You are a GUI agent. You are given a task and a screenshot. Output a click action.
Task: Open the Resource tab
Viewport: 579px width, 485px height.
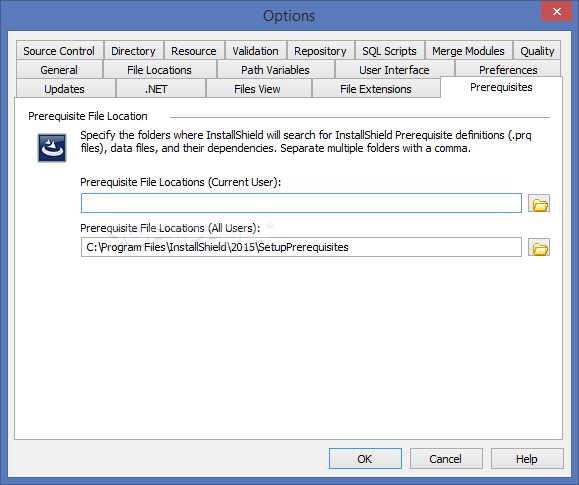click(194, 51)
